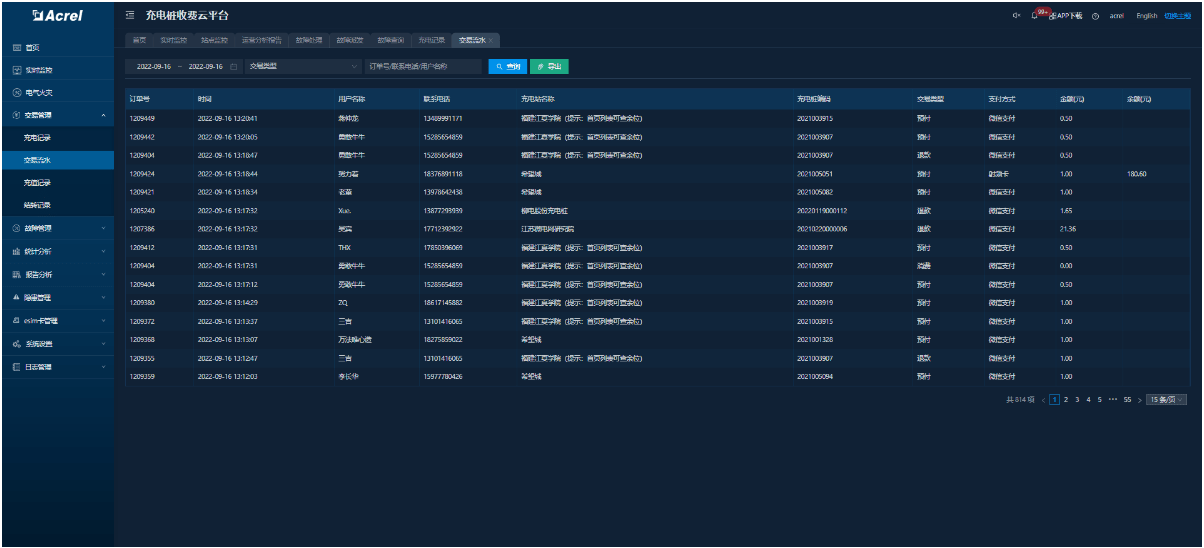Click the APP下载 QR code icon

[1053, 16]
